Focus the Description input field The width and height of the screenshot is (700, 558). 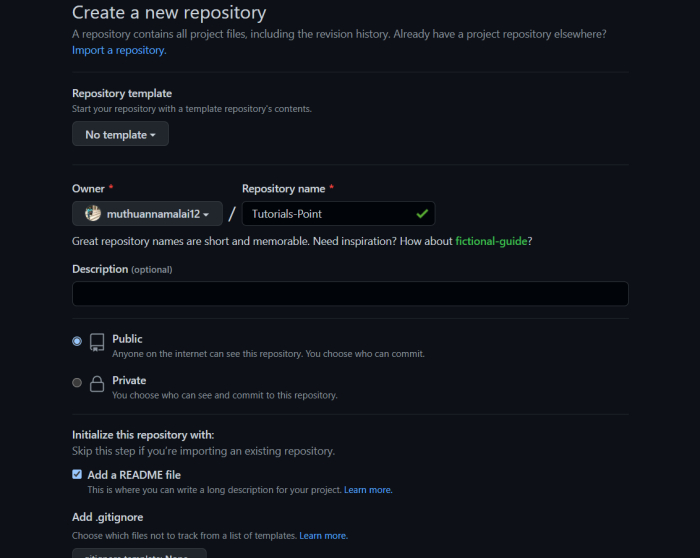tap(350, 294)
